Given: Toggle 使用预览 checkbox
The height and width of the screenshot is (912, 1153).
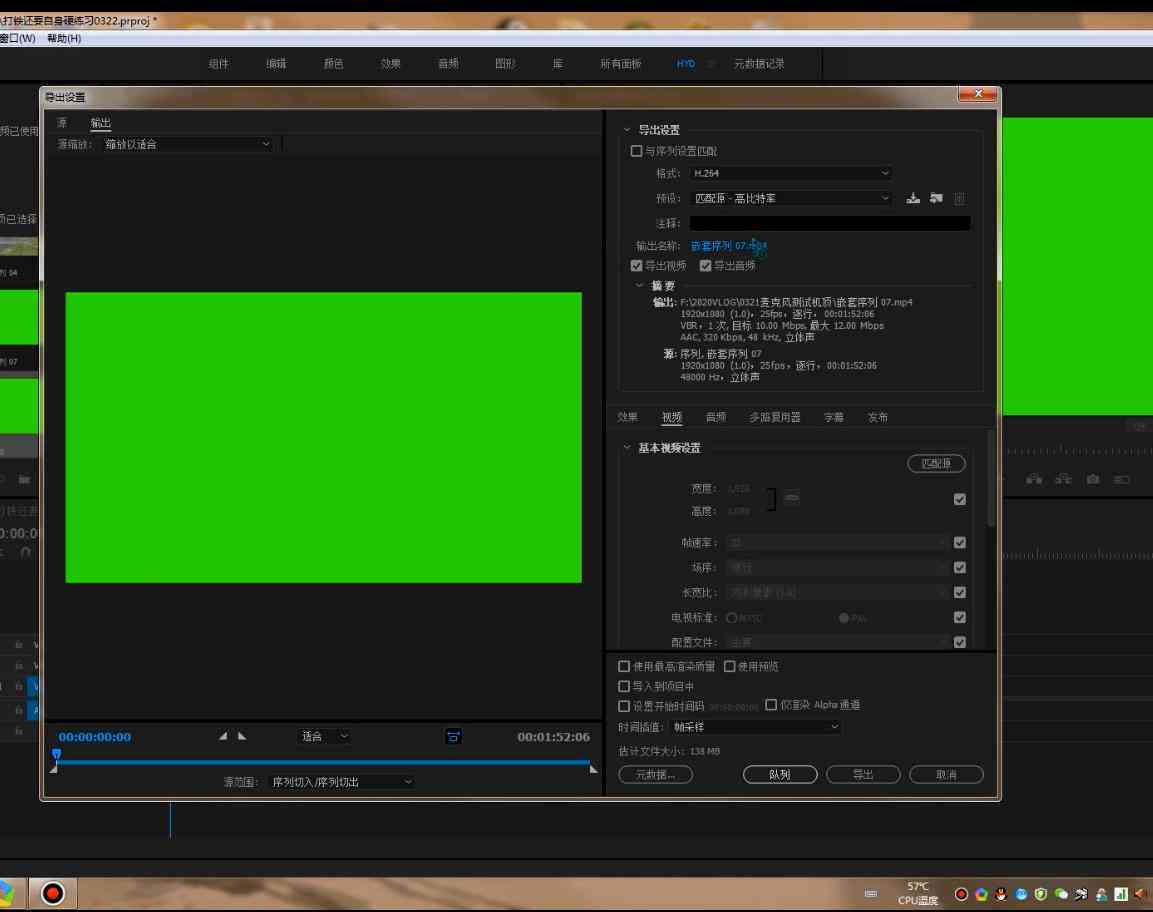Looking at the screenshot, I should 729,666.
